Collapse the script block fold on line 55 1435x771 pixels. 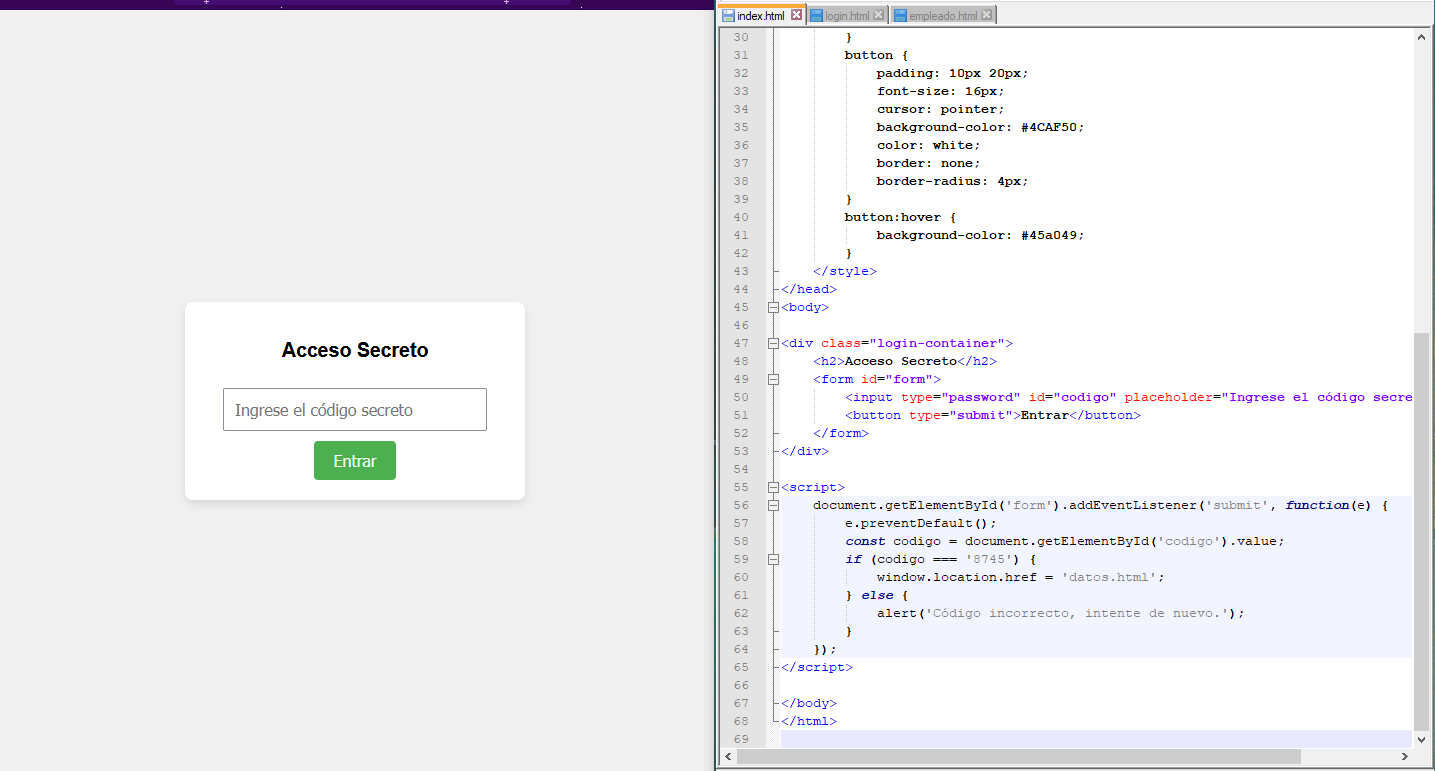pos(773,487)
